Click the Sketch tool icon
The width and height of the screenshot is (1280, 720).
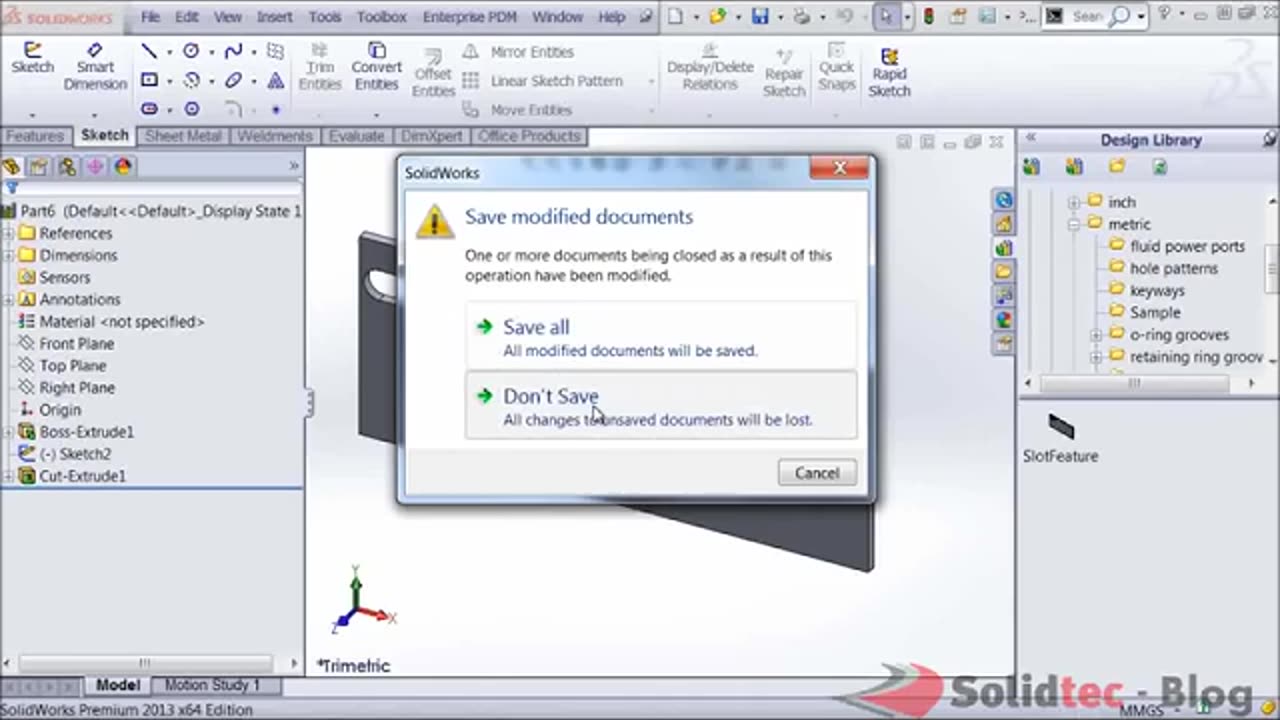[x=32, y=58]
